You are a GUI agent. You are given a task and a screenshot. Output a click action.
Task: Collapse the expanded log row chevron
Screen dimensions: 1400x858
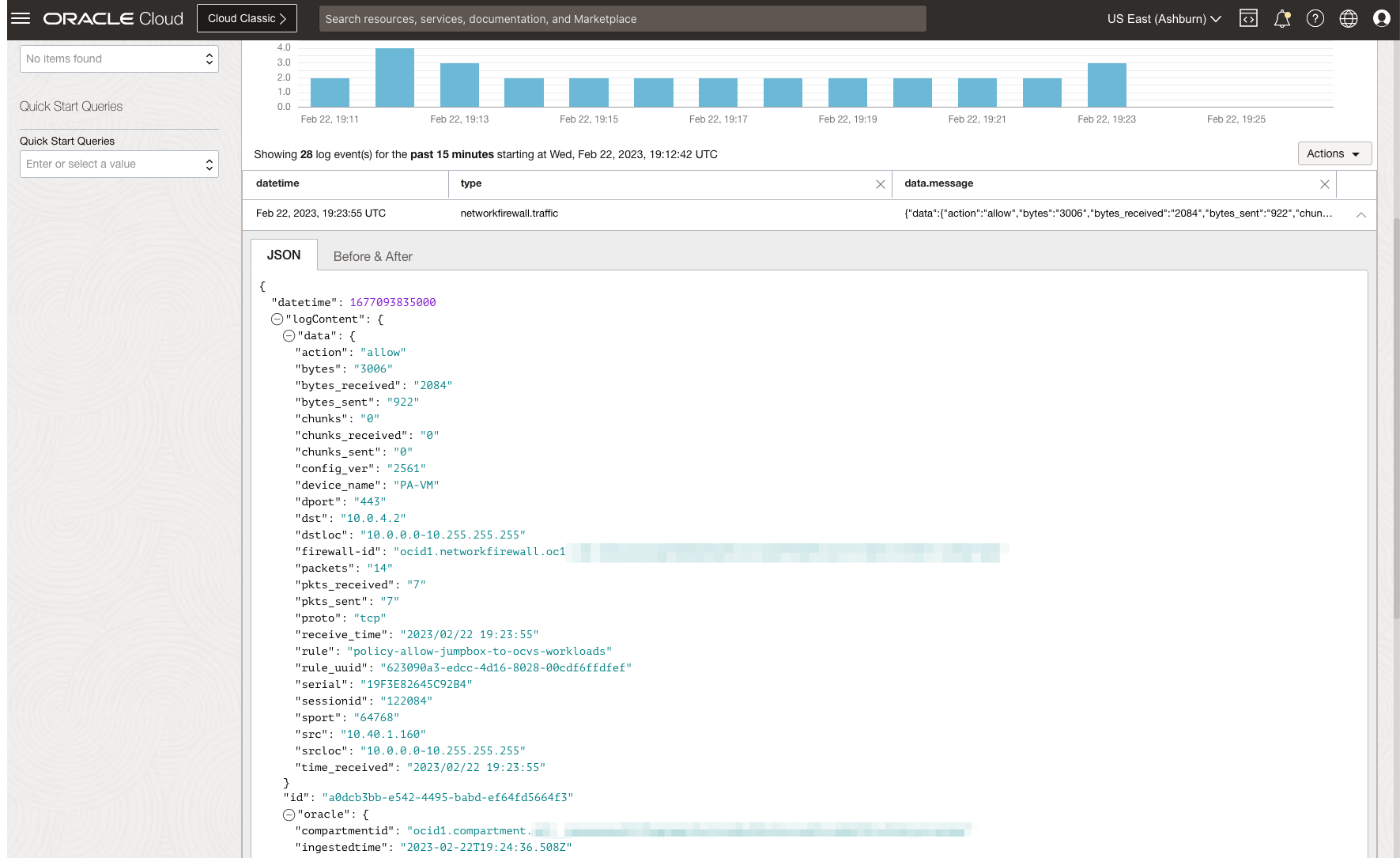point(1361,214)
